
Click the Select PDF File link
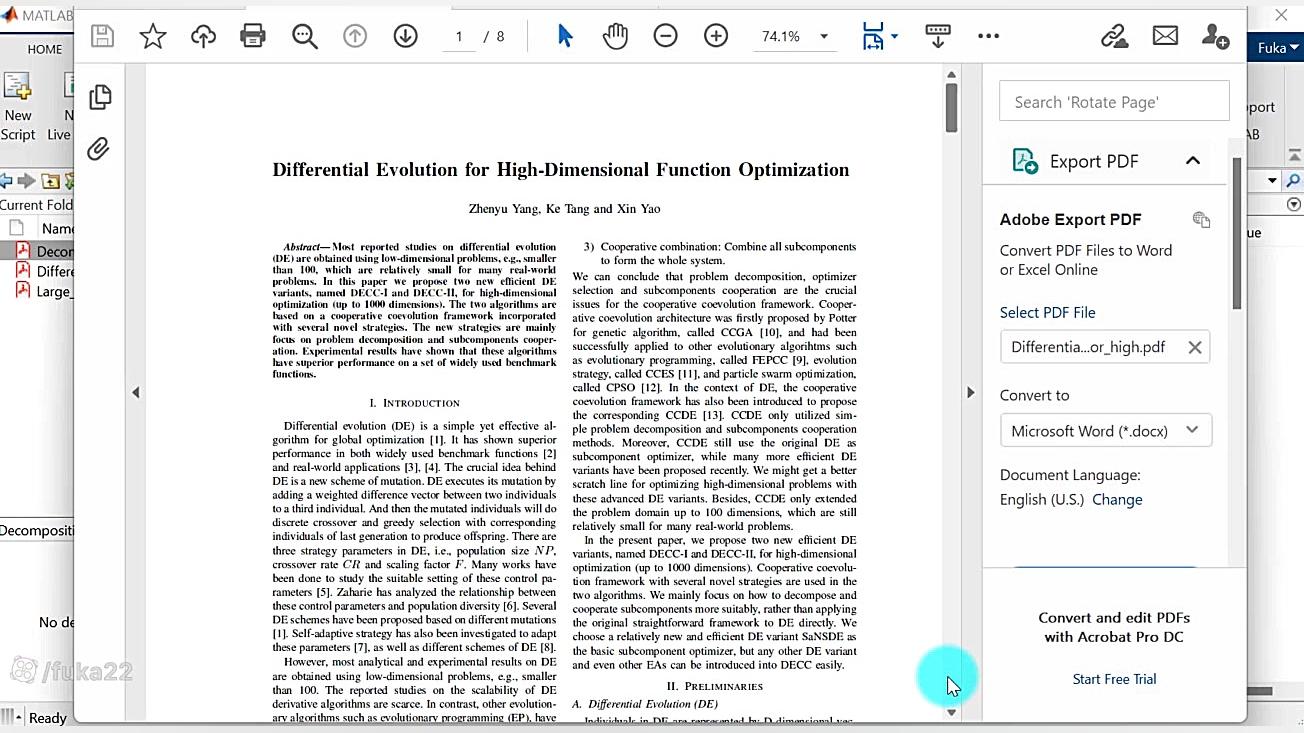pos(1048,312)
